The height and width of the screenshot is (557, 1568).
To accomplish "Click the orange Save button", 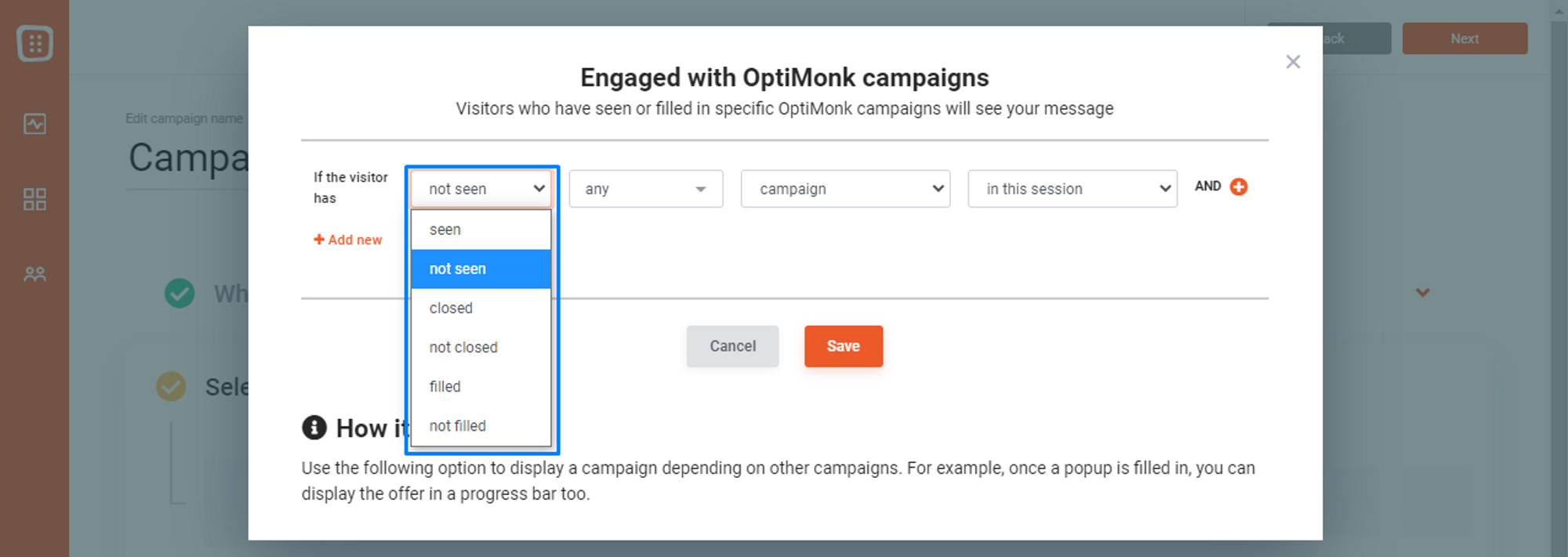I will [x=844, y=346].
